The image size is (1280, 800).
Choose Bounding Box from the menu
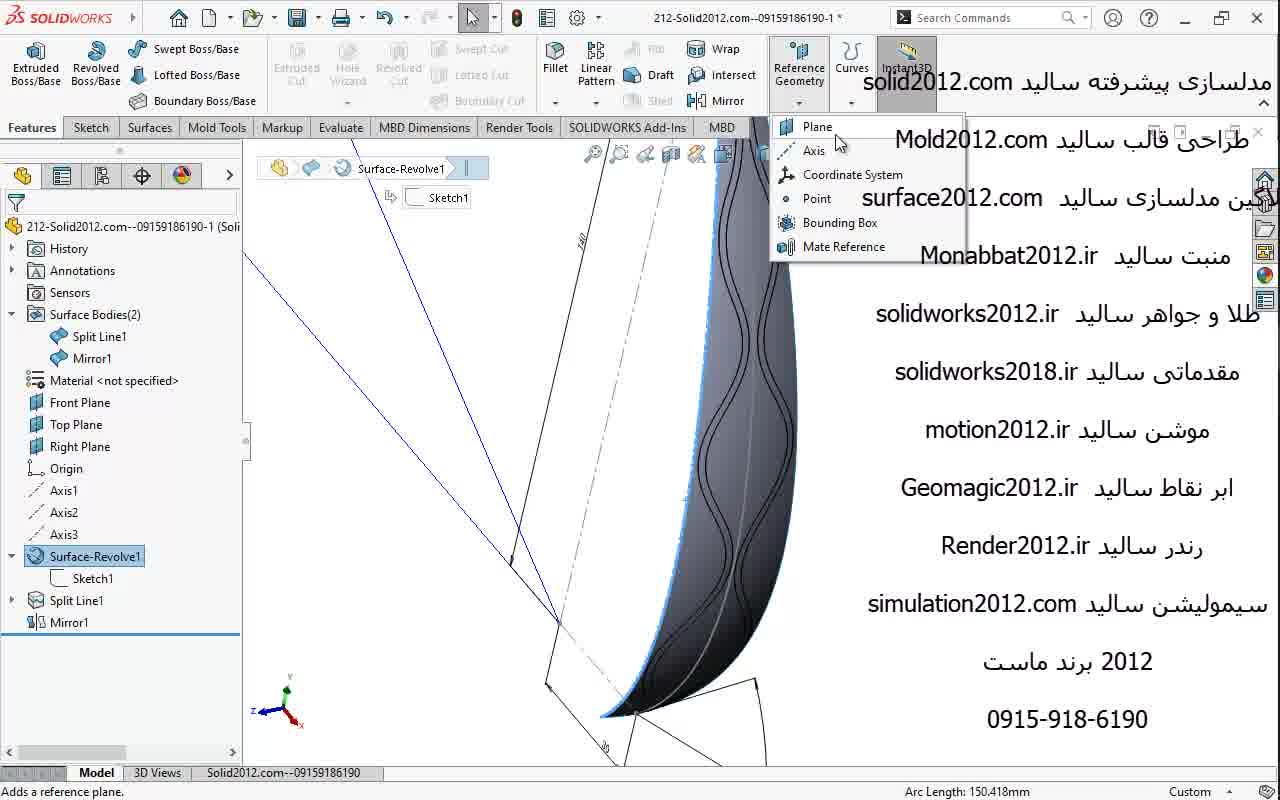click(x=868, y=223)
